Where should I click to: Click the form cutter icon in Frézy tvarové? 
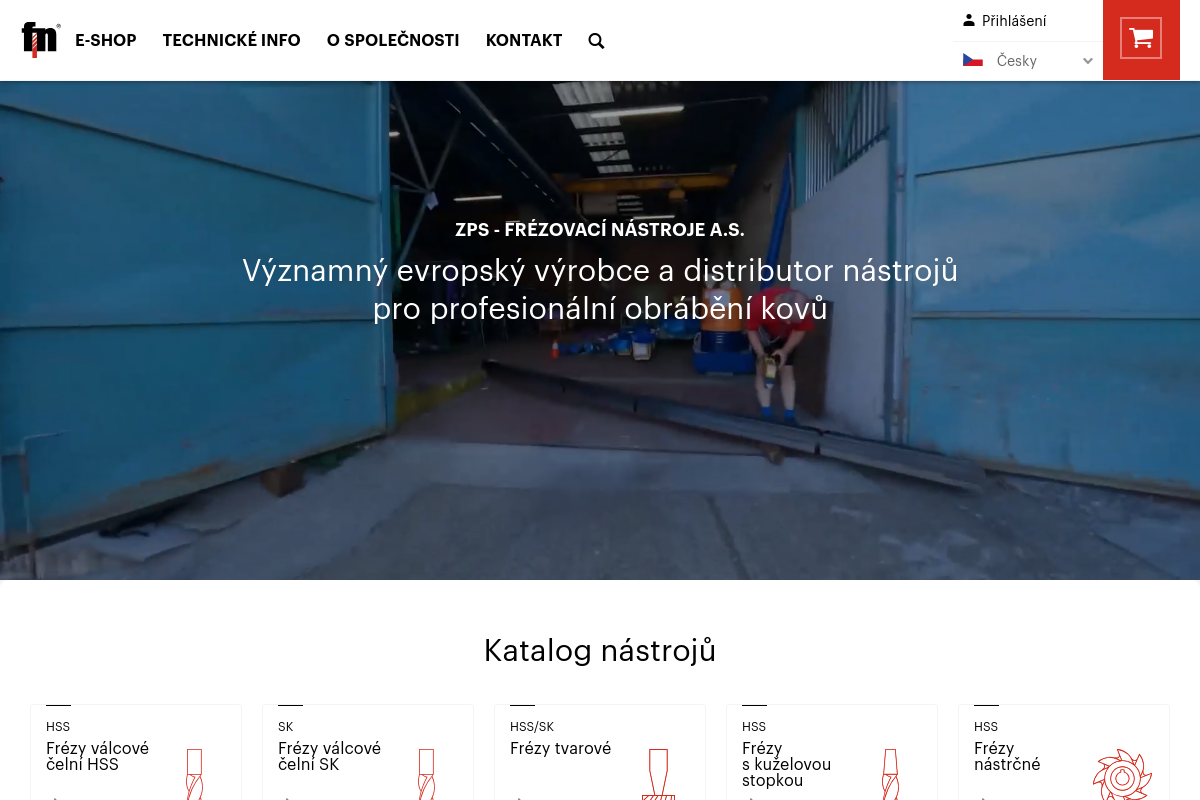[x=658, y=774]
